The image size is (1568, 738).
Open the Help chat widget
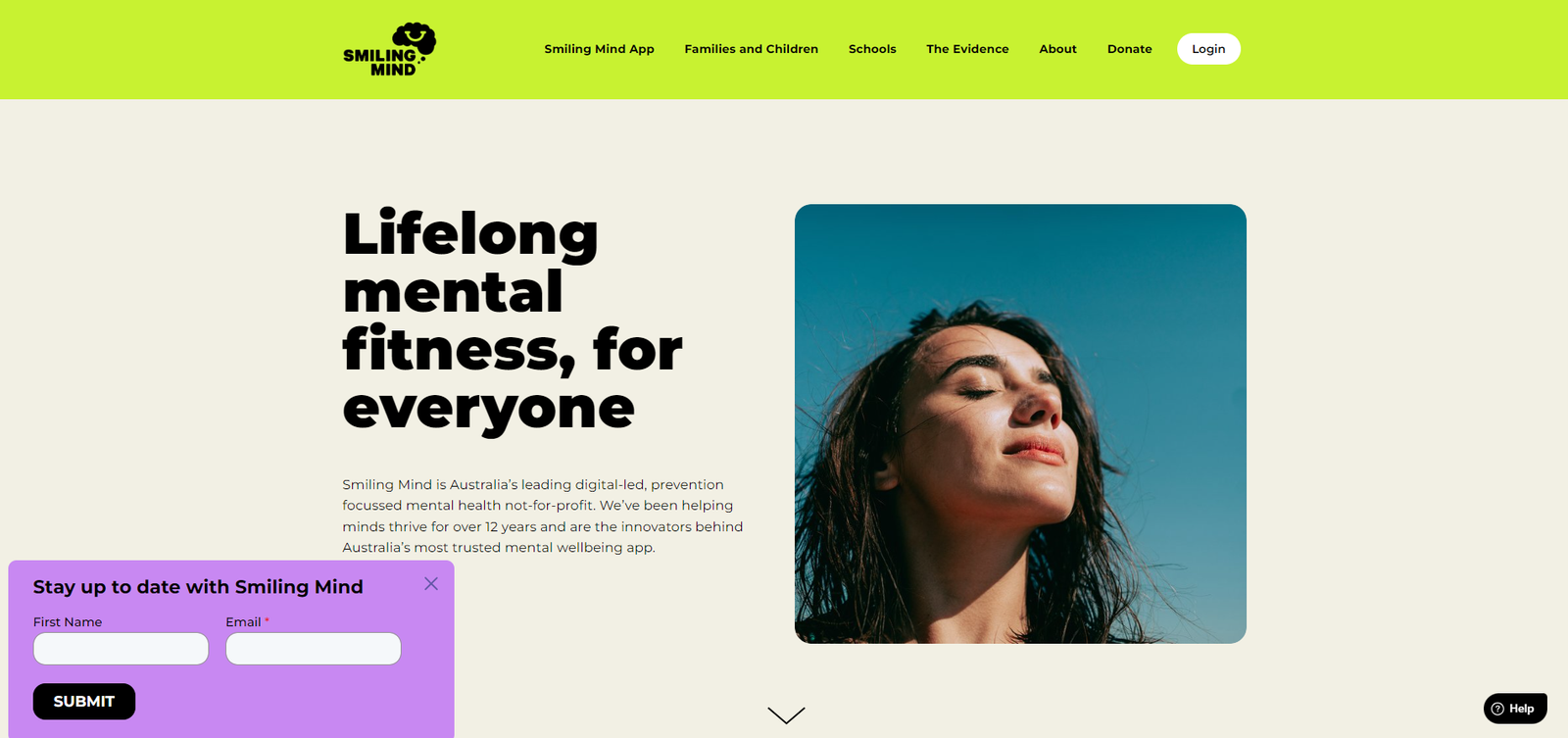pos(1515,709)
